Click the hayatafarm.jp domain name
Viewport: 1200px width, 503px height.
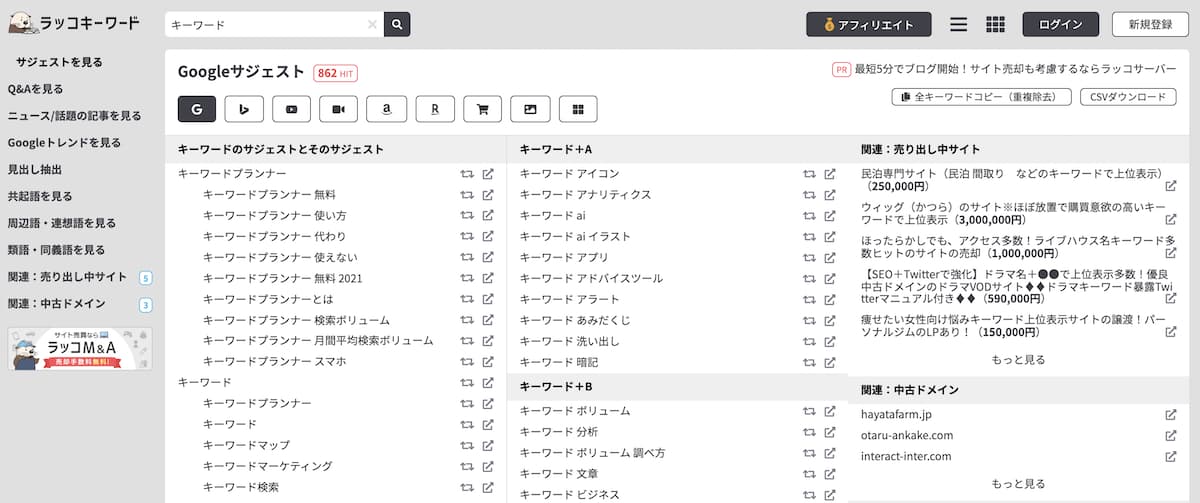pos(896,414)
